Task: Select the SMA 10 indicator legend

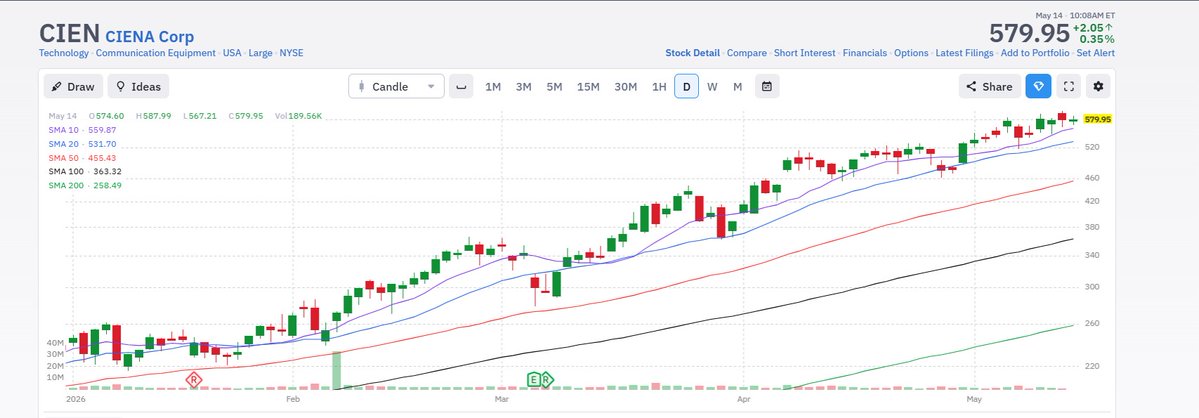Action: click(82, 130)
